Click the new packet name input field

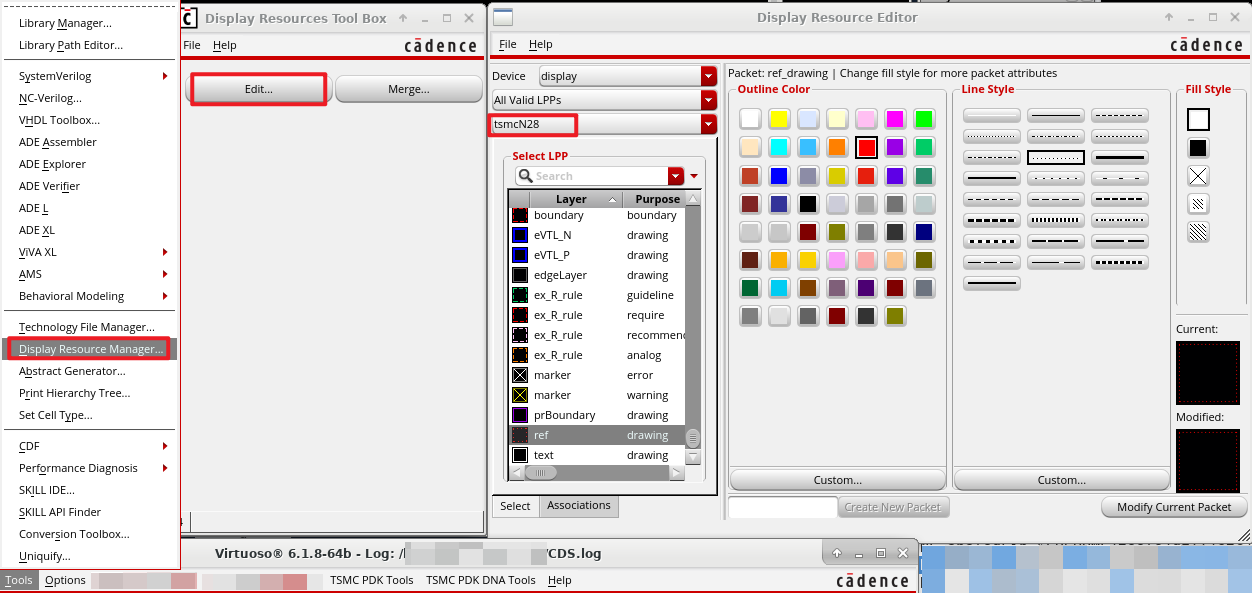(782, 507)
